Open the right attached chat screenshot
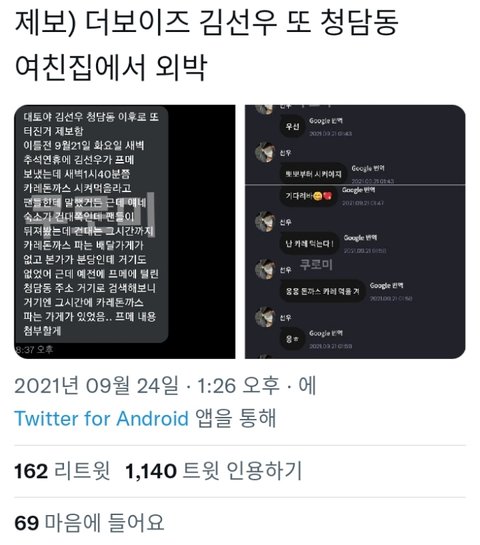The image size is (480, 545). click(x=355, y=231)
